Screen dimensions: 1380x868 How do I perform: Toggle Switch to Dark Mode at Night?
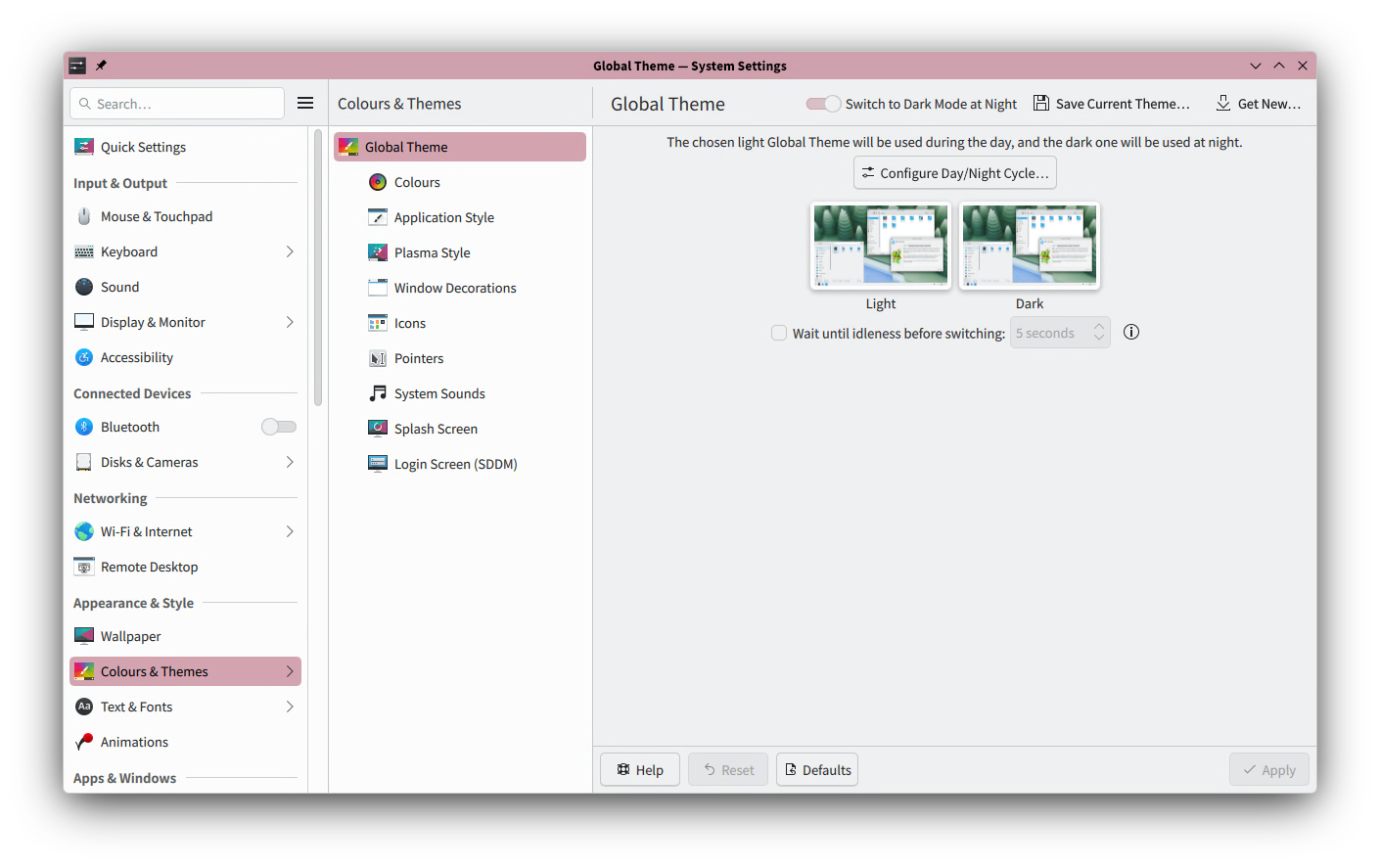pos(823,104)
